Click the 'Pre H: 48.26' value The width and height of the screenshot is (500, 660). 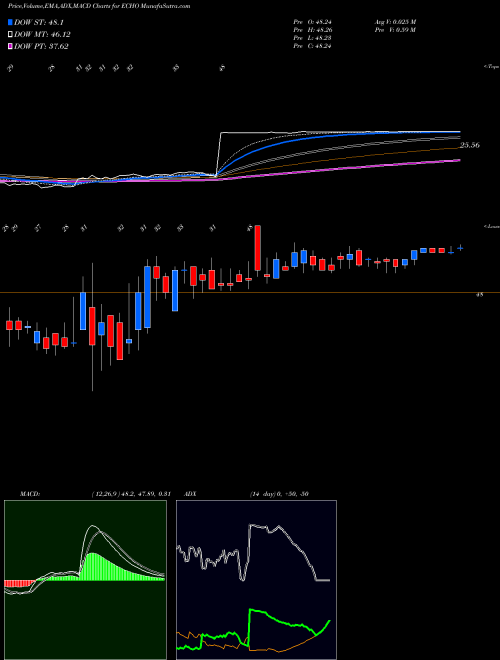click(312, 30)
